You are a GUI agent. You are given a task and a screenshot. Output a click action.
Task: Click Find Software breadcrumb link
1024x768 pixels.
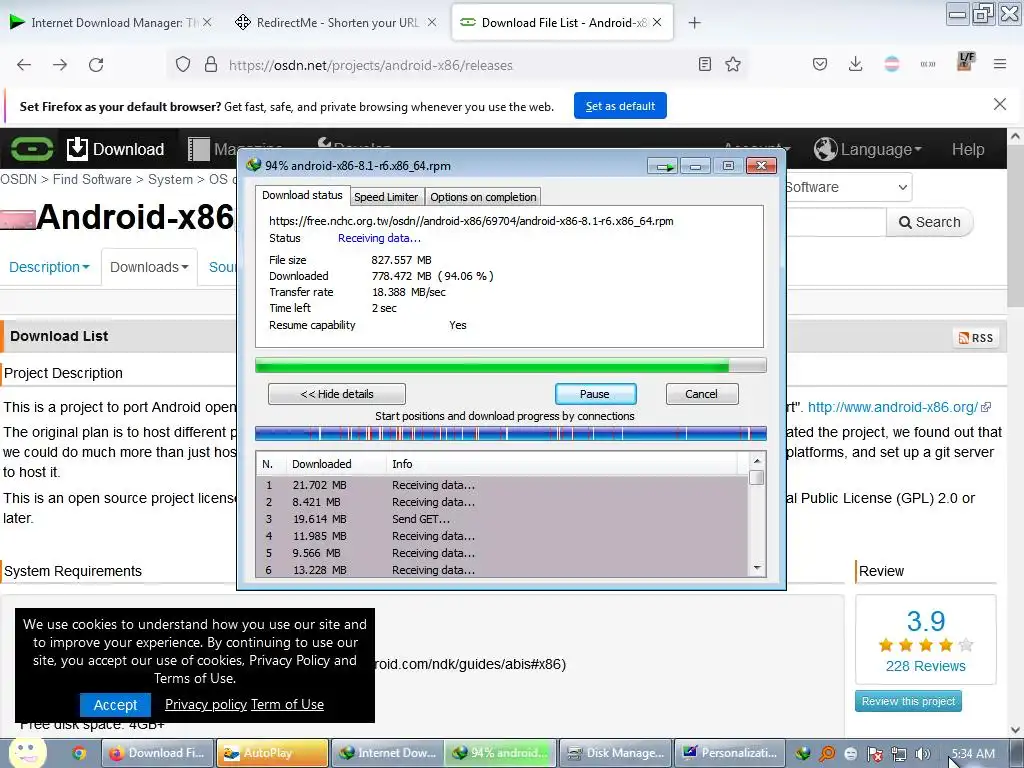pyautogui.click(x=92, y=180)
